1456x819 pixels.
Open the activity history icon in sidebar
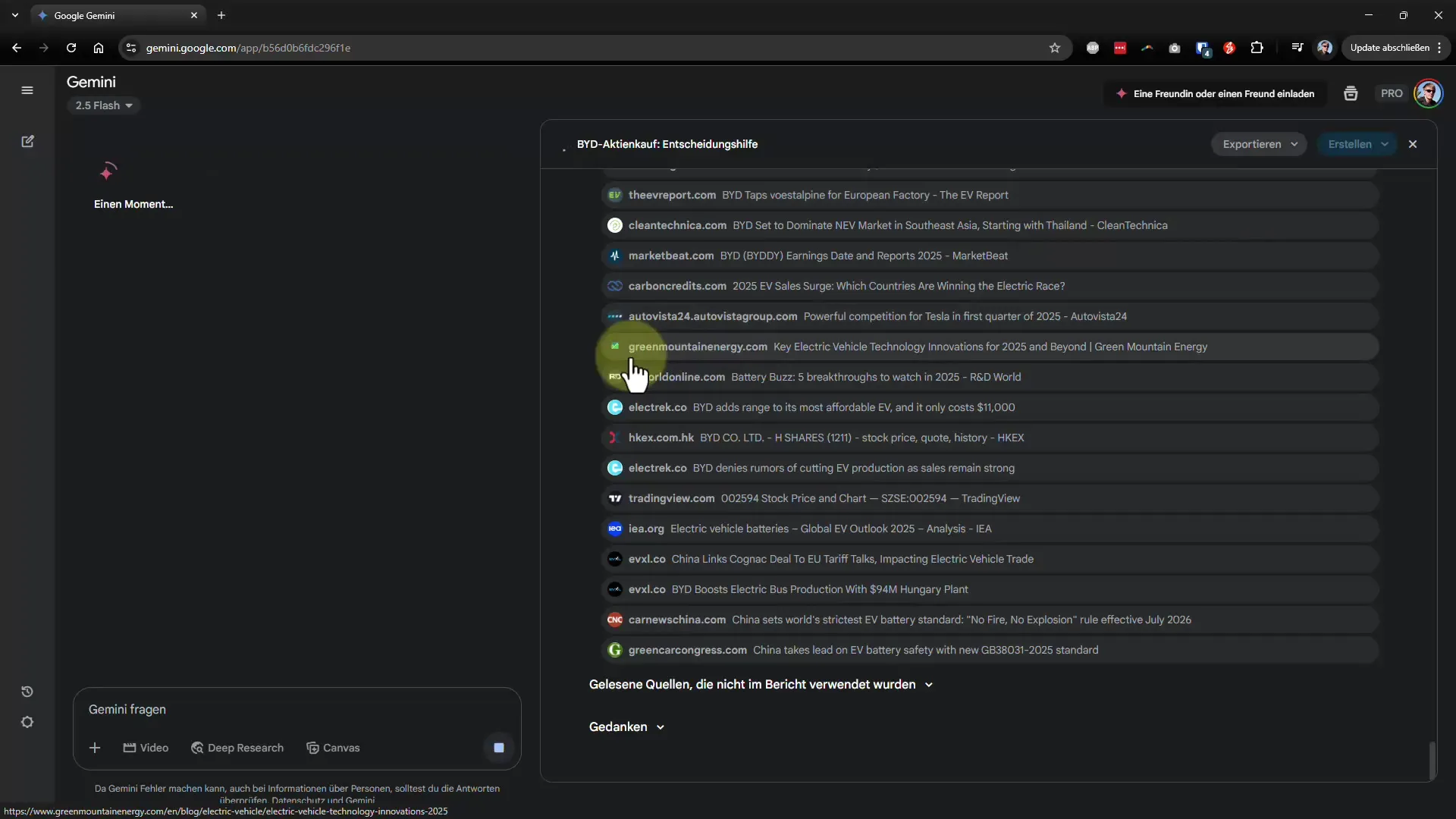point(27,692)
